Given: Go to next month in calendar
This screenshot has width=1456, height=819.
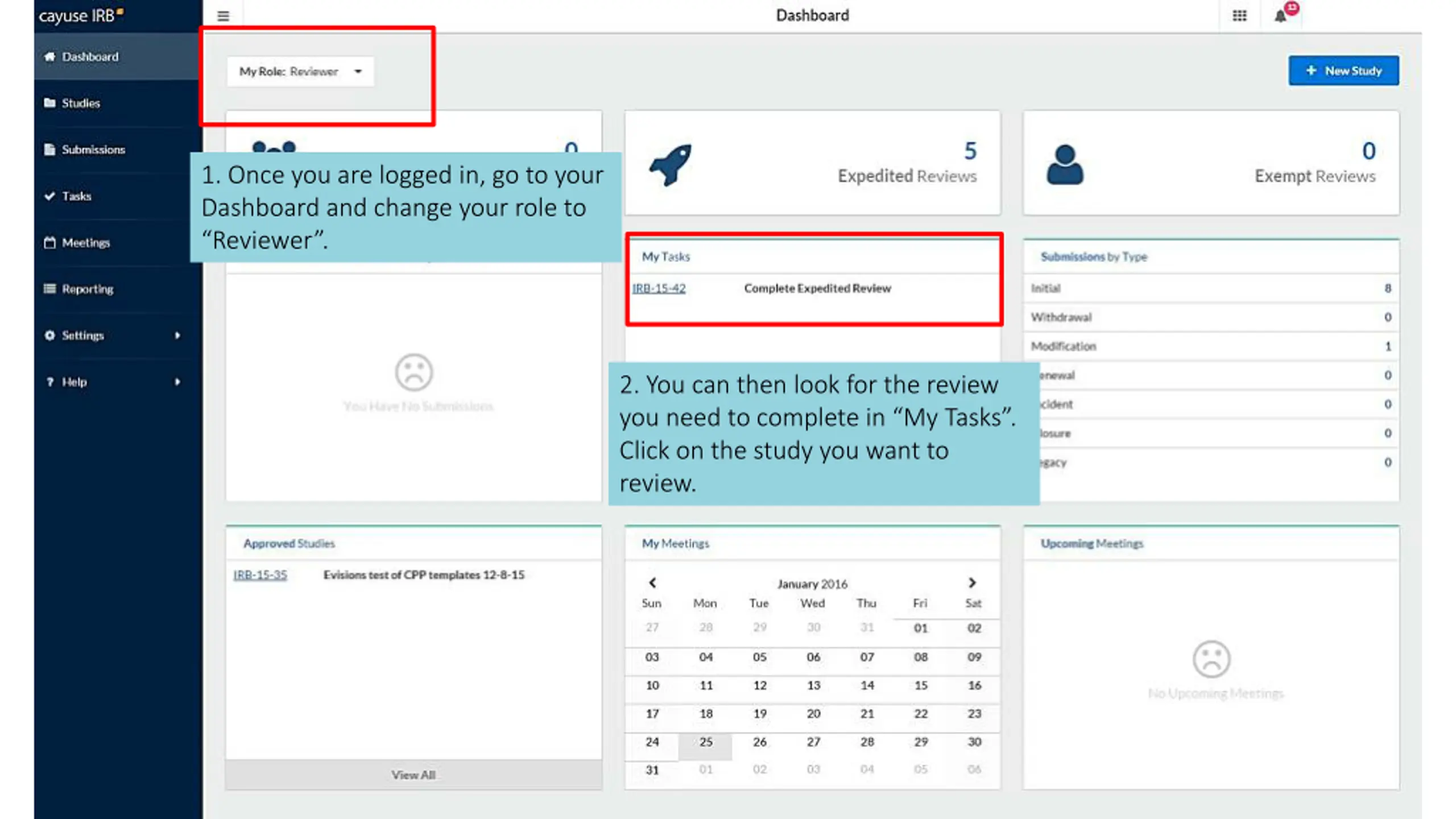Looking at the screenshot, I should [972, 582].
